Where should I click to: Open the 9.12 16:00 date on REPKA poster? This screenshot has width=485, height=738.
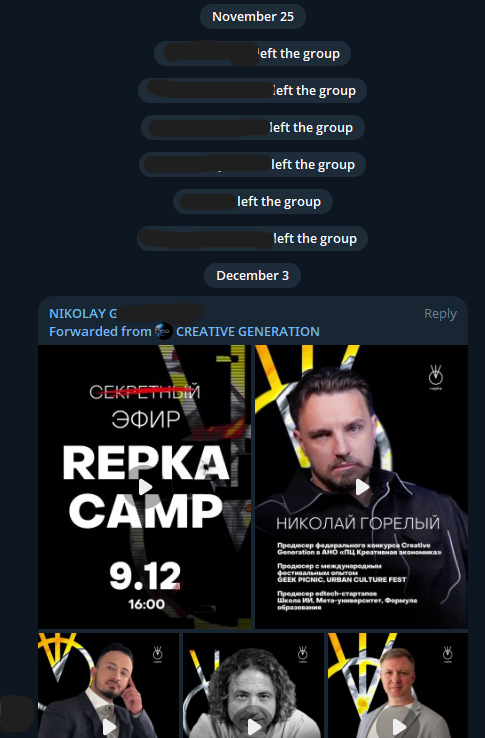[x=146, y=585]
